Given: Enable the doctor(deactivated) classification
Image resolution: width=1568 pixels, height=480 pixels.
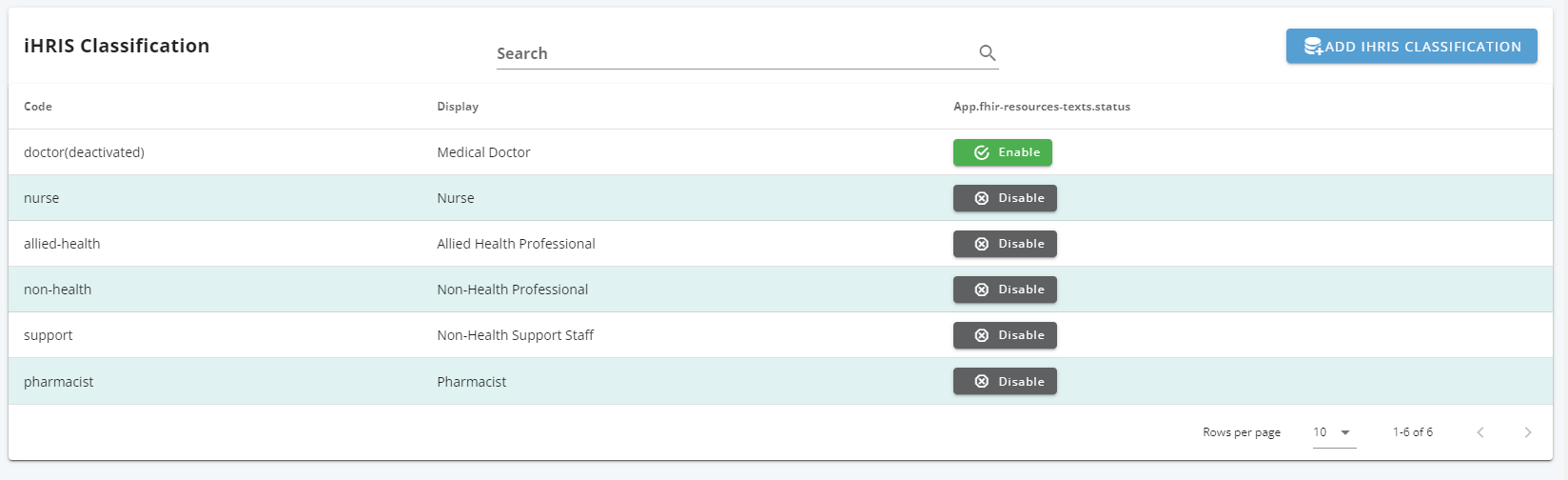Looking at the screenshot, I should coord(1003,152).
